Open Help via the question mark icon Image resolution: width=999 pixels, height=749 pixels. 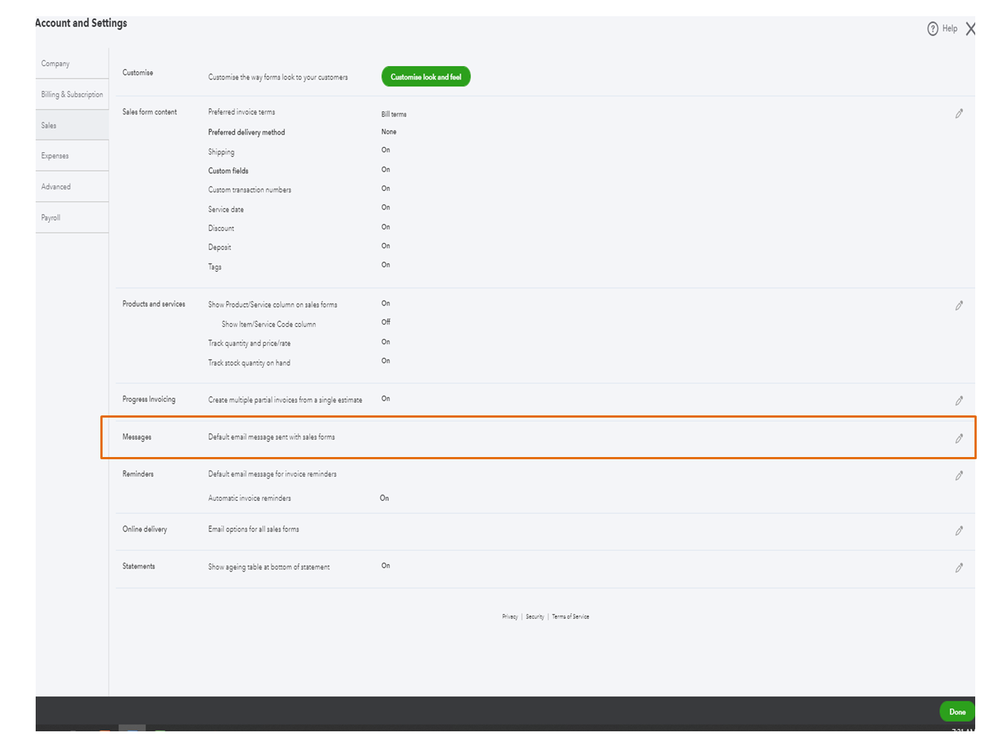933,29
